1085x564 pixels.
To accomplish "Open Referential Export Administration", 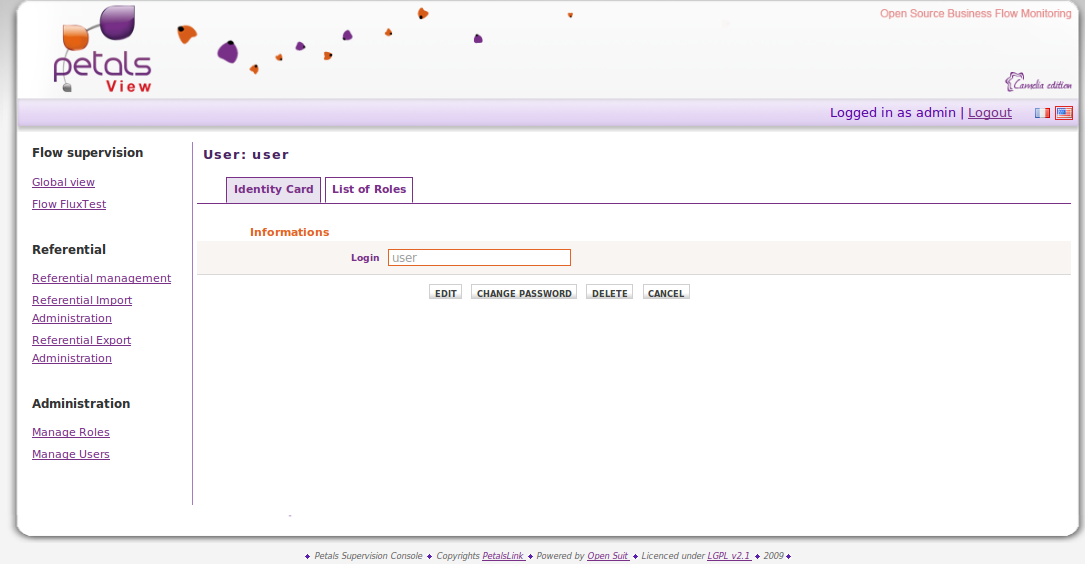I will pyautogui.click(x=81, y=340).
